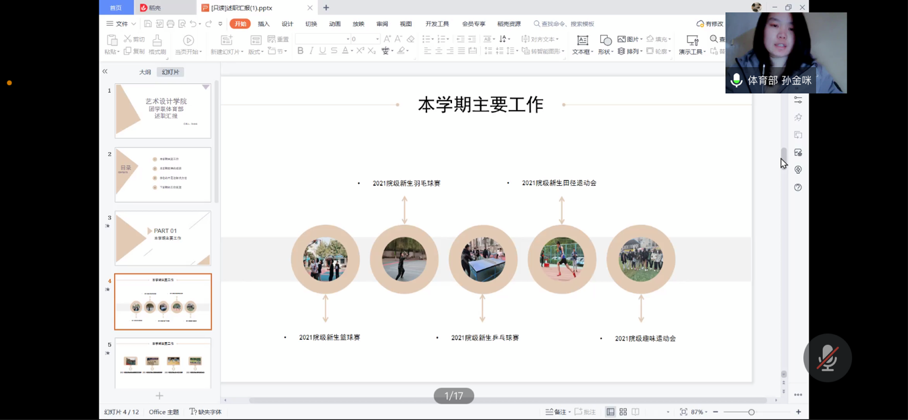908x420 pixels.
Task: Open the zoom percentage 87% dropdown
Action: coord(699,412)
